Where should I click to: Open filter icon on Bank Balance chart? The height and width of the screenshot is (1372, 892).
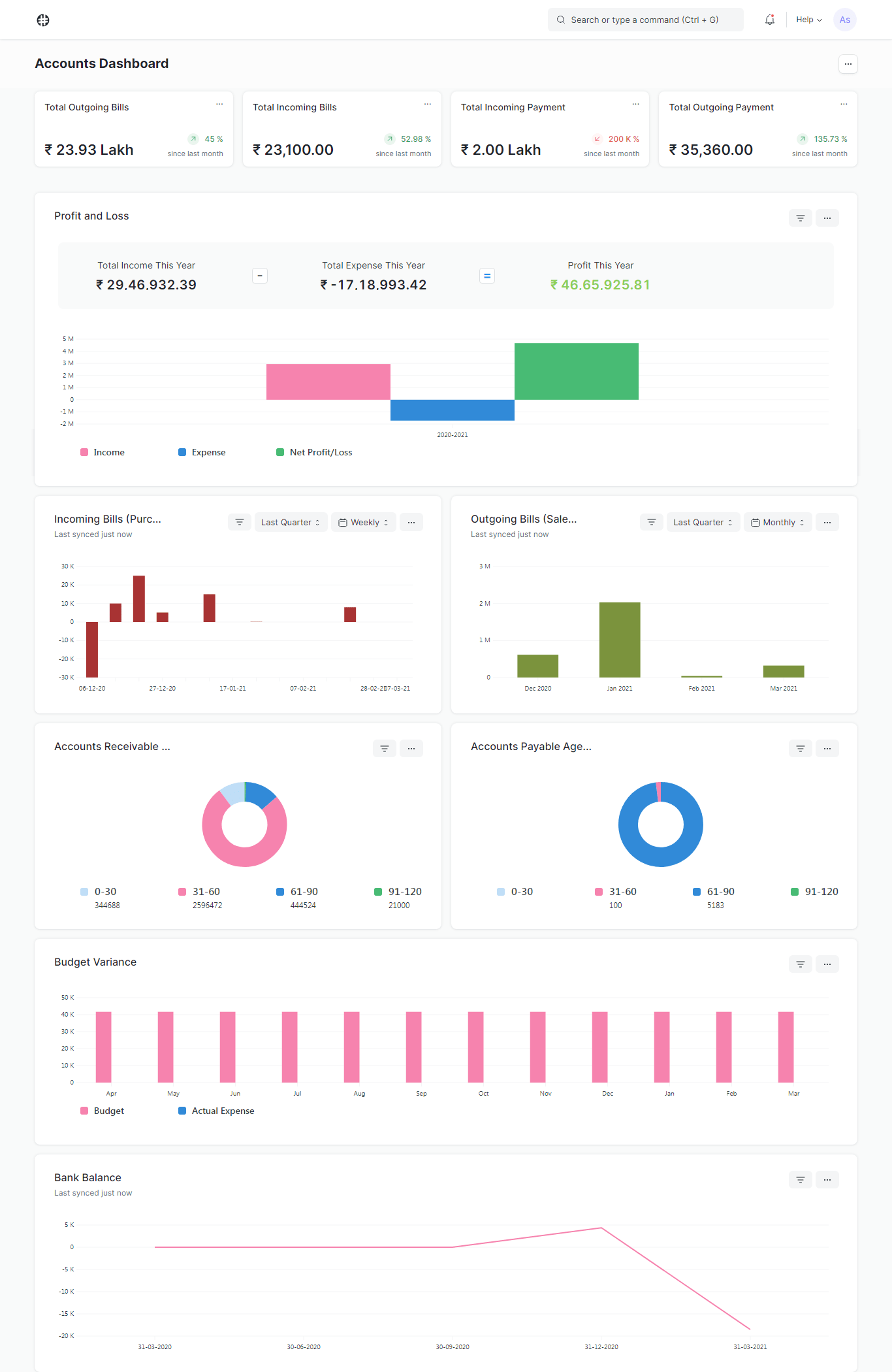click(x=801, y=1180)
